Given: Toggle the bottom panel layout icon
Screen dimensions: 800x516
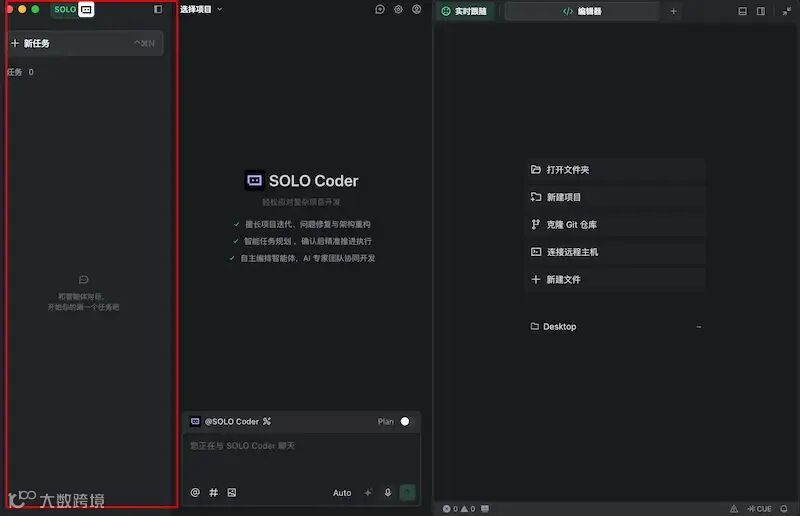Looking at the screenshot, I should 742,11.
